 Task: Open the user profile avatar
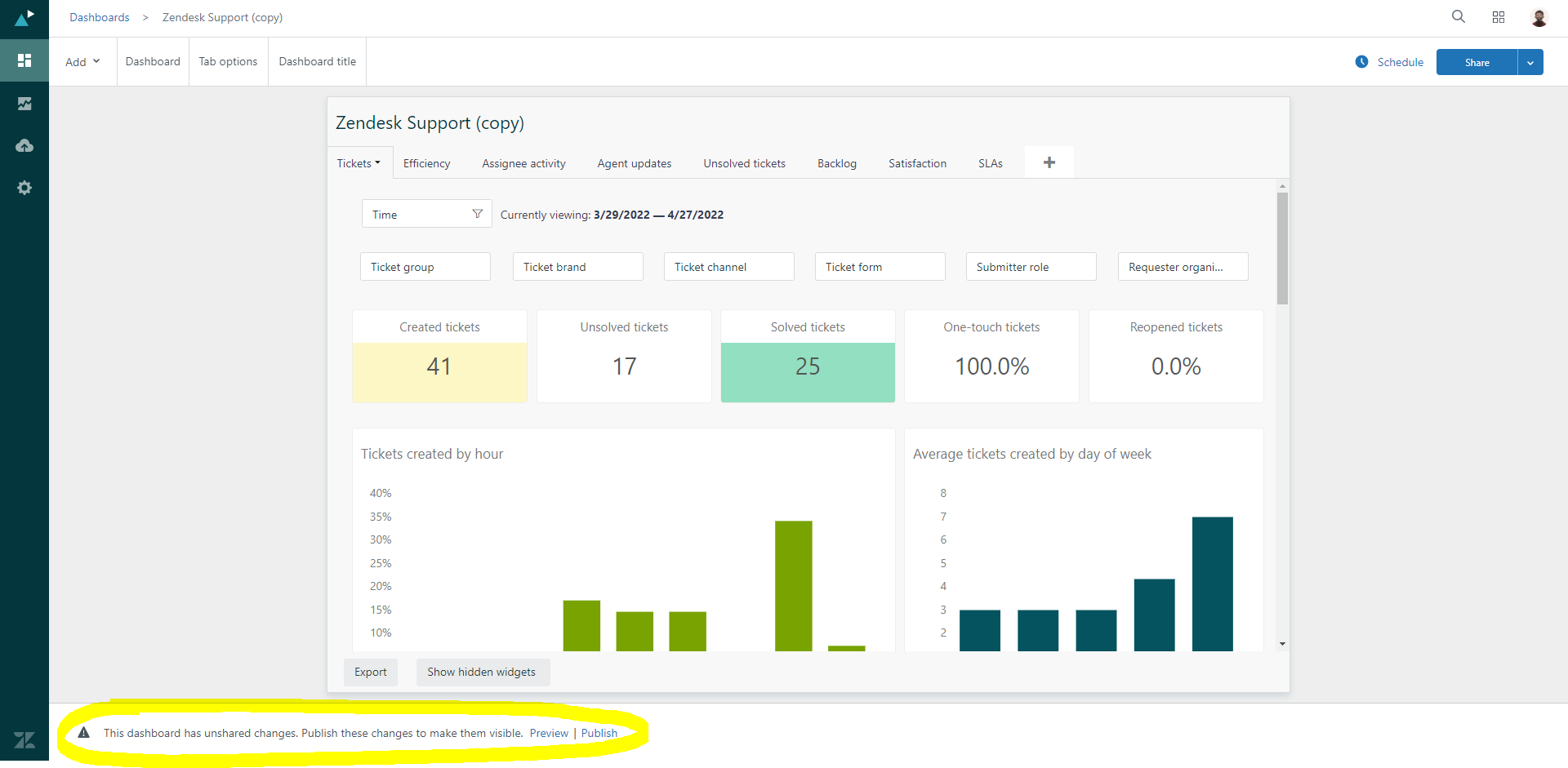pos(1539,18)
